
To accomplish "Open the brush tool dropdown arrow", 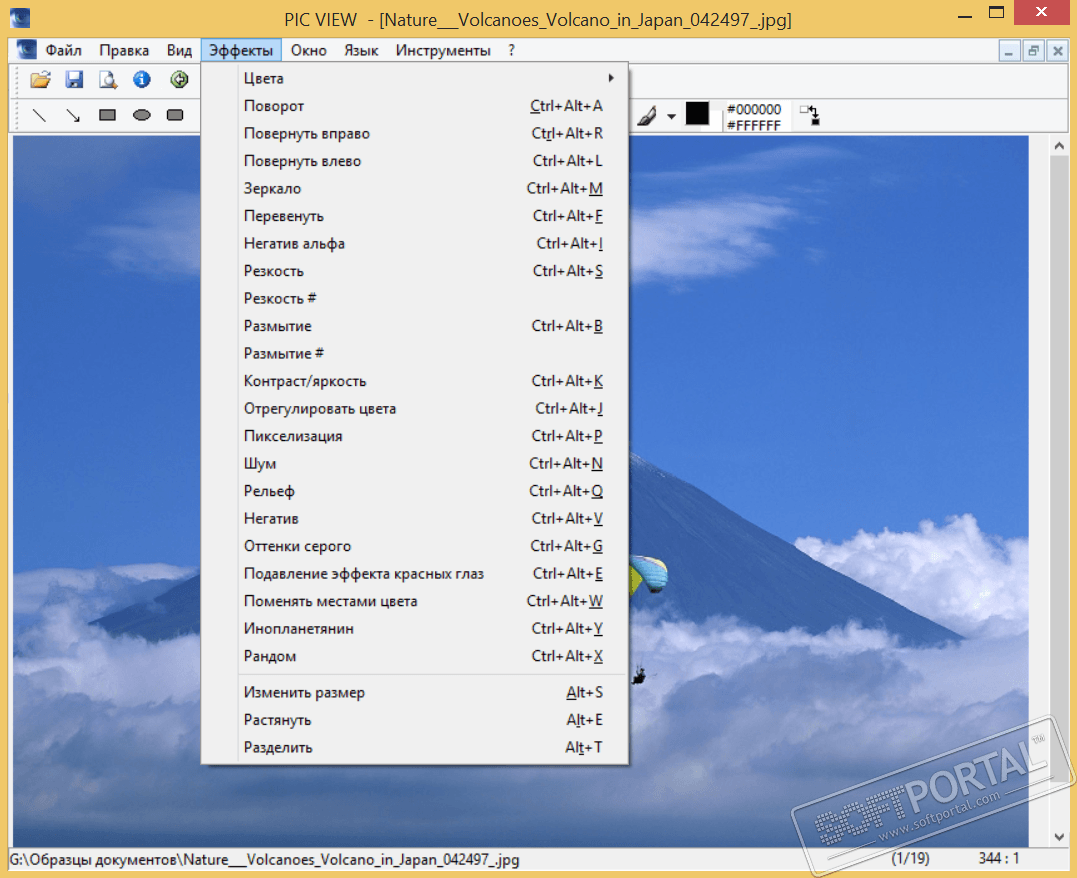I will coord(671,116).
